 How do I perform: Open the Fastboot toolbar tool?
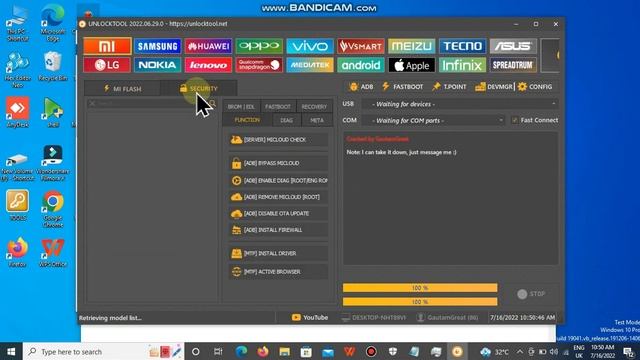(402, 87)
